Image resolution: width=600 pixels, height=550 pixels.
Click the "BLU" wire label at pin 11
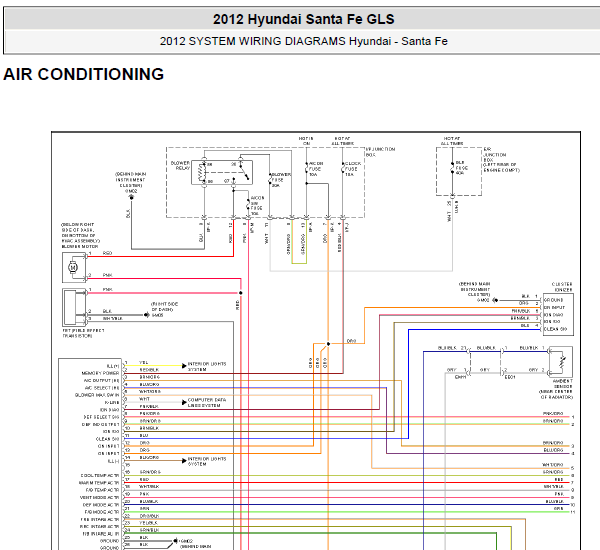click(x=144, y=435)
